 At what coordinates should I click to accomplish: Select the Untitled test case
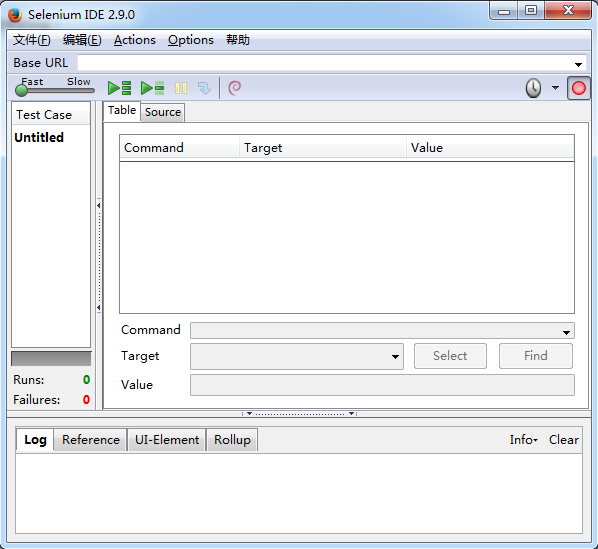click(x=39, y=137)
